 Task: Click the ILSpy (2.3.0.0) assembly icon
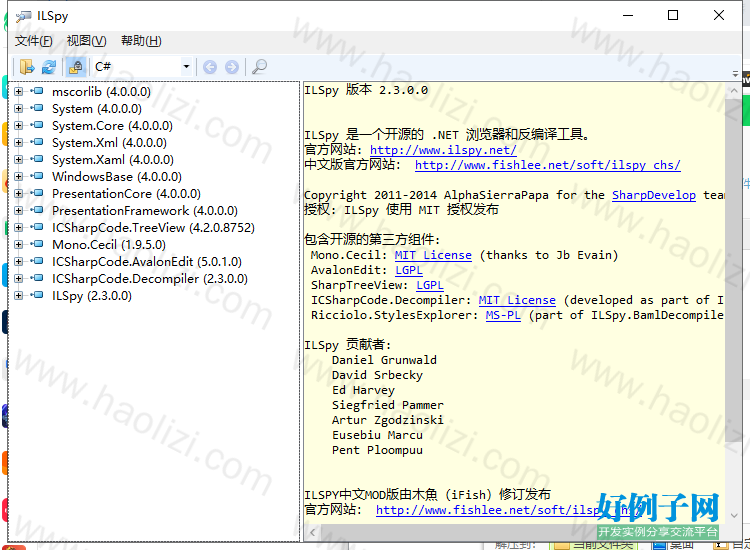[37, 295]
